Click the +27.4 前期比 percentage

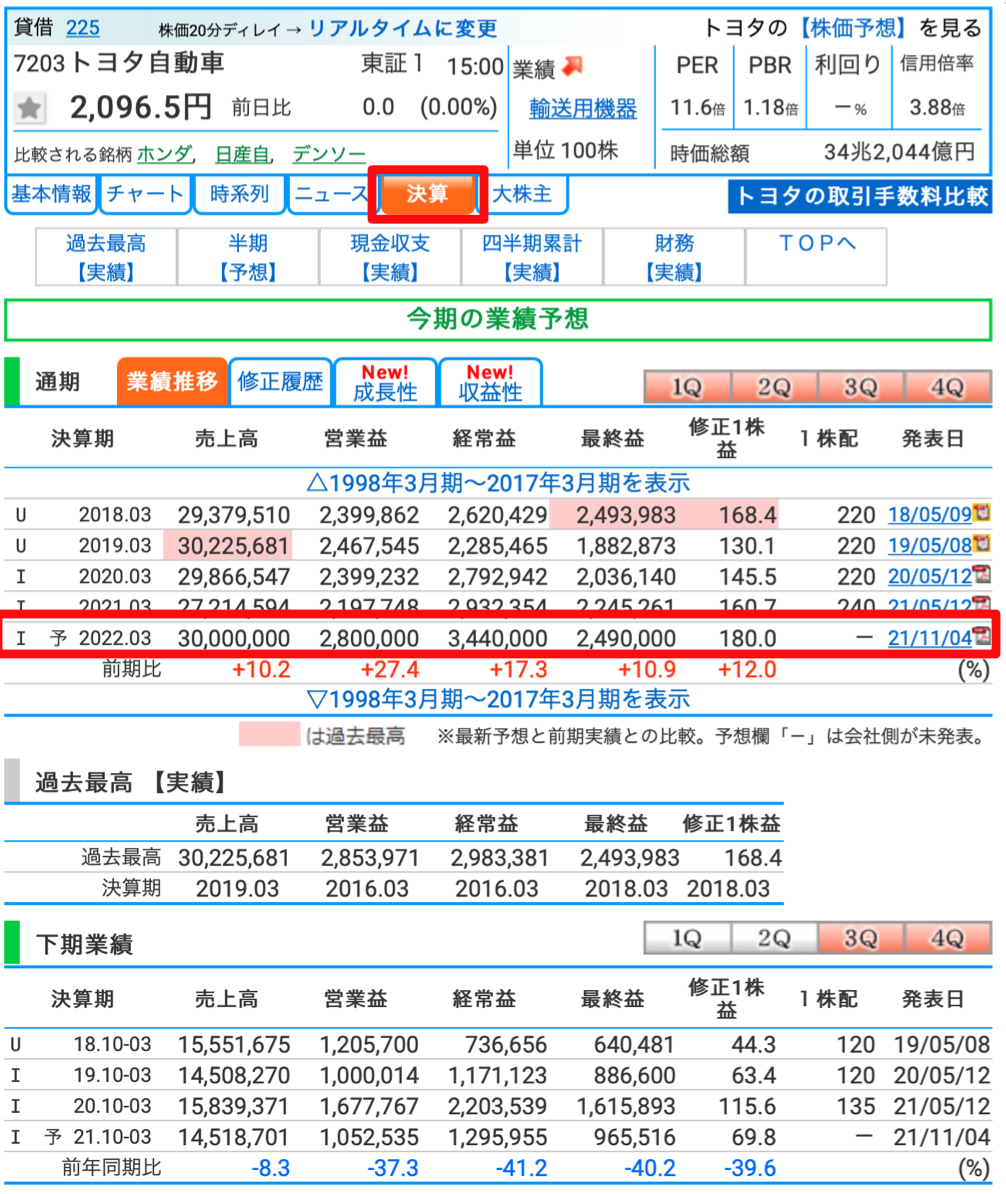pos(390,669)
